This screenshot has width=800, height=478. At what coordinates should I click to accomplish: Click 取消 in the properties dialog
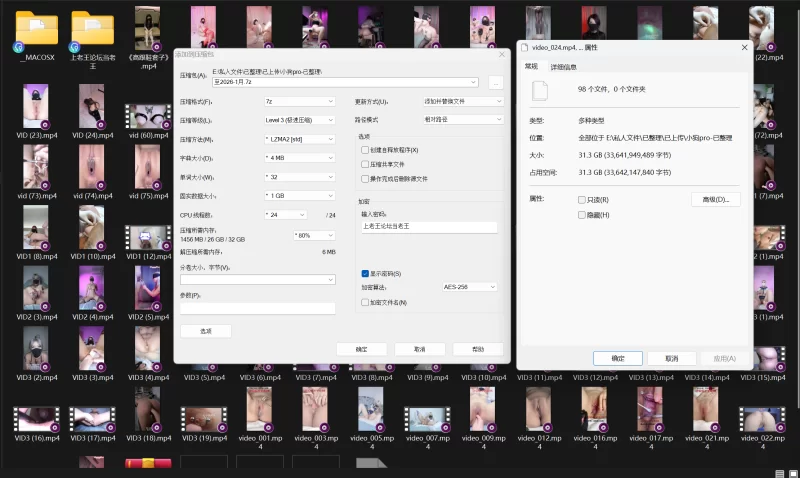pos(672,359)
